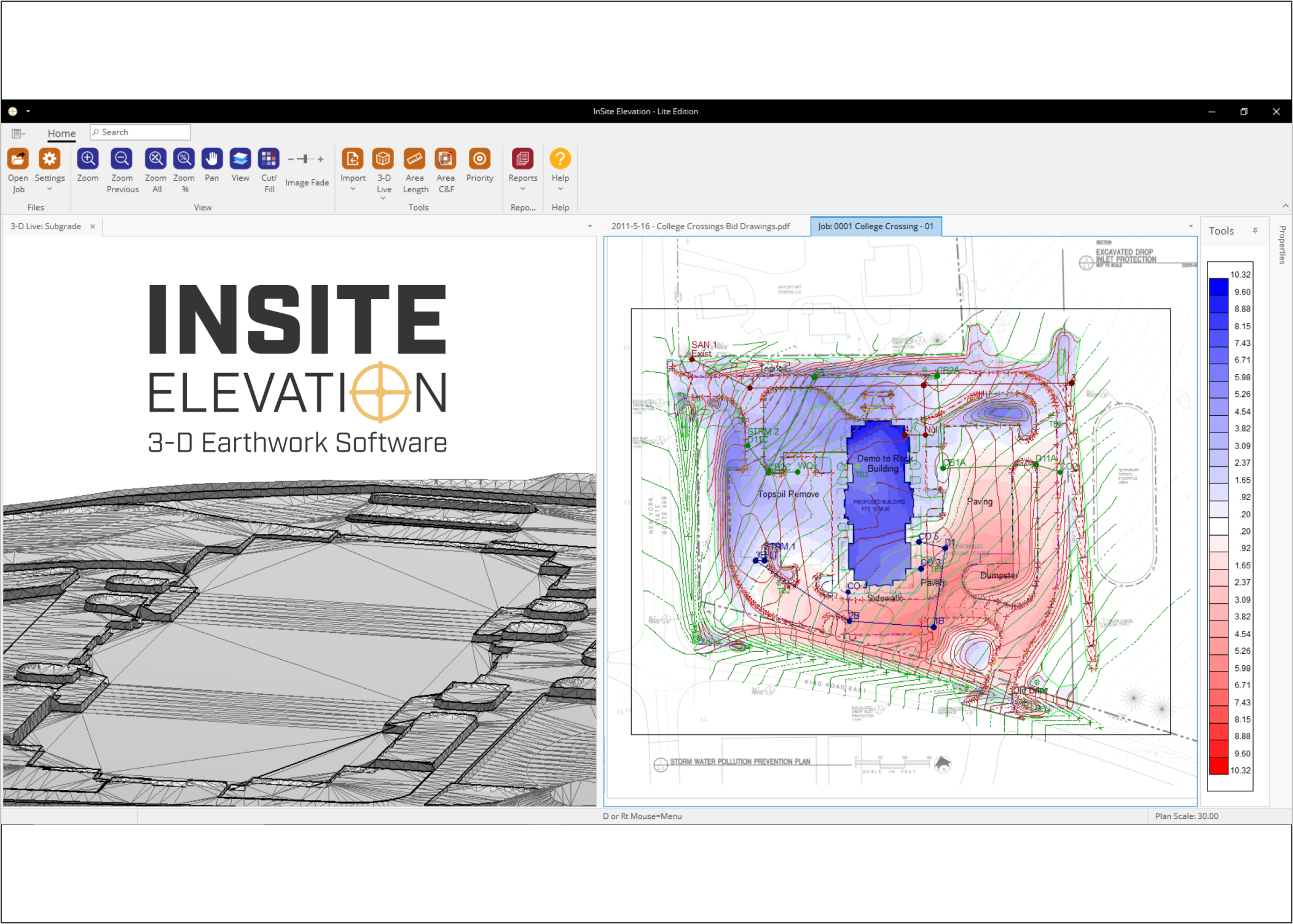Open the Area C&F tool
This screenshot has width=1293, height=924.
point(445,159)
